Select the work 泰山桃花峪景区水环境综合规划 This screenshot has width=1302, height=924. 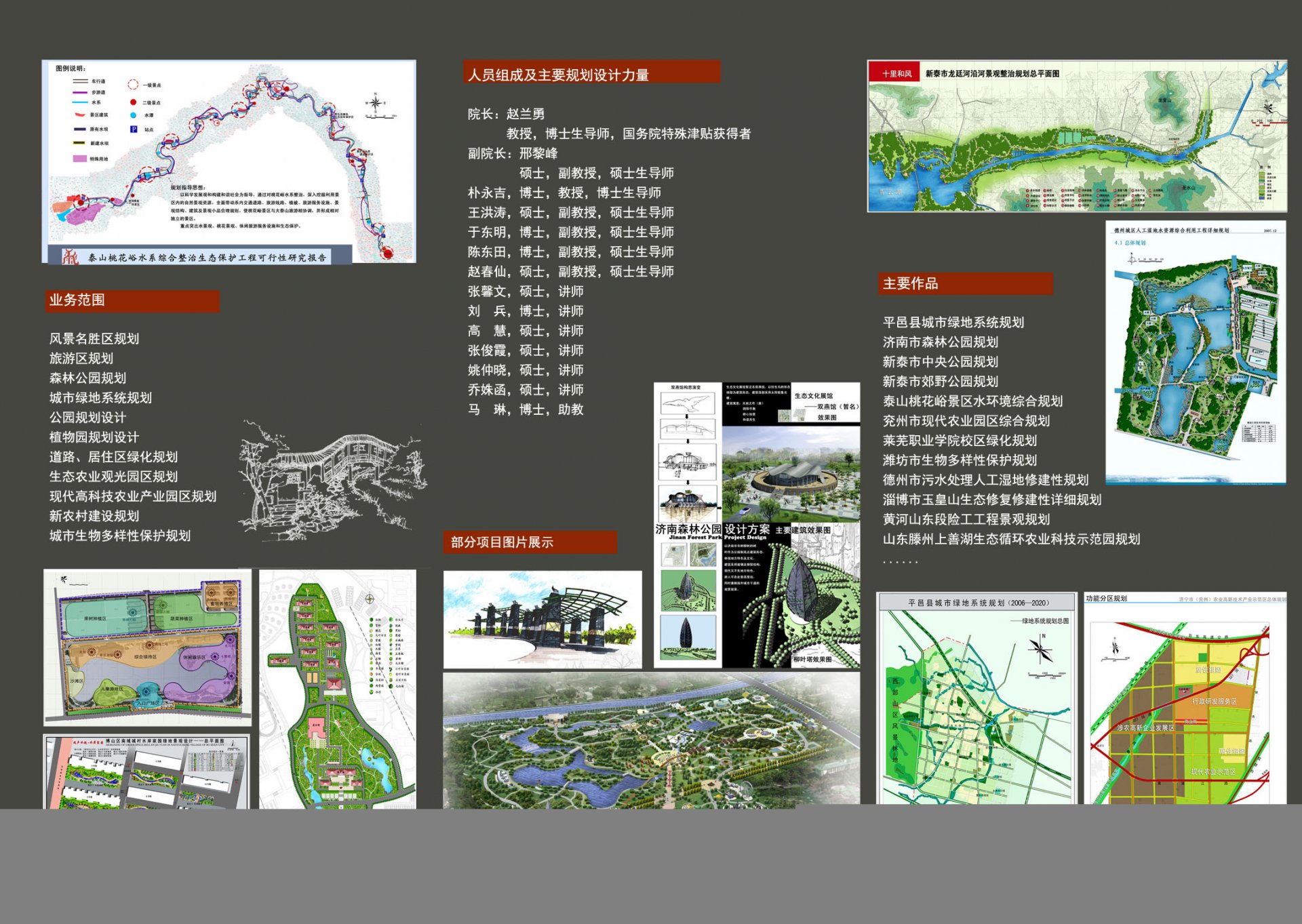click(x=973, y=401)
